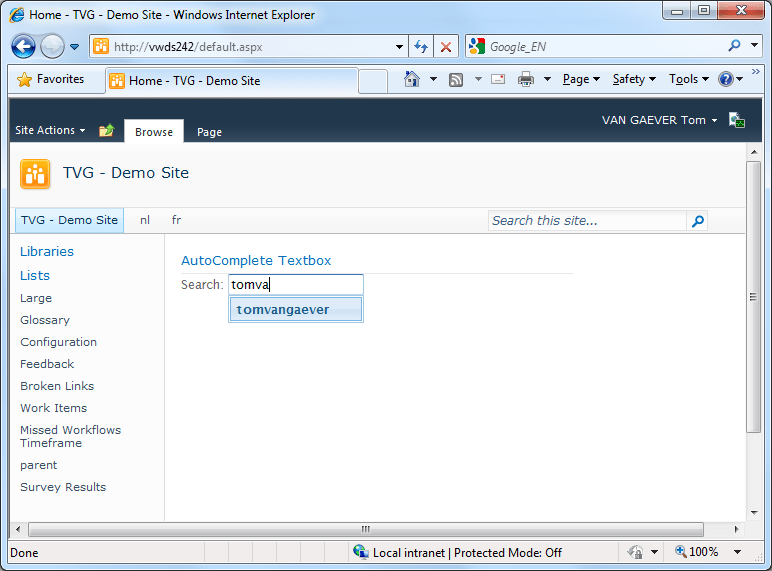Click the Search this site box

[x=587, y=221]
